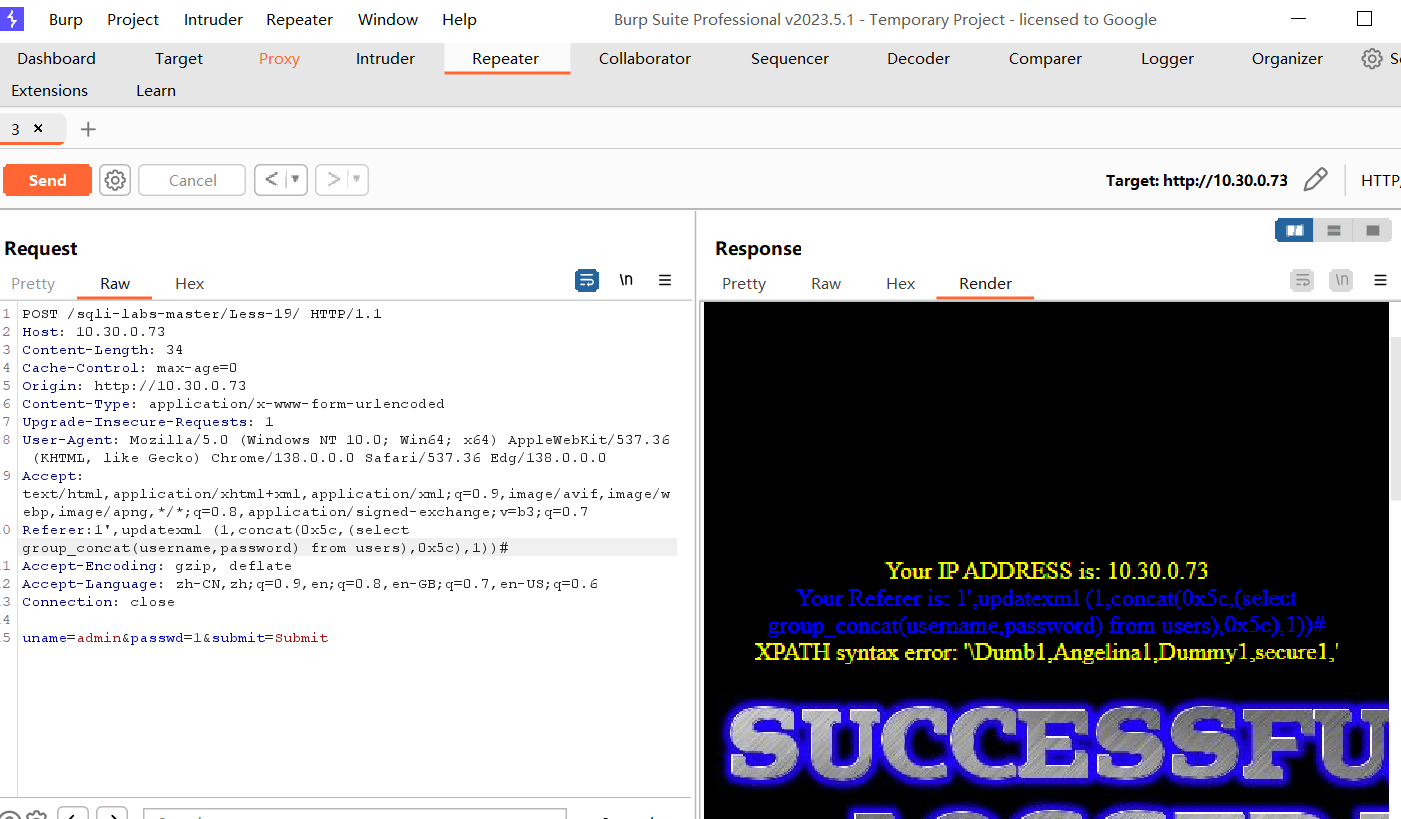The height and width of the screenshot is (819, 1401).
Task: Select response Pretty view tab
Action: (744, 284)
